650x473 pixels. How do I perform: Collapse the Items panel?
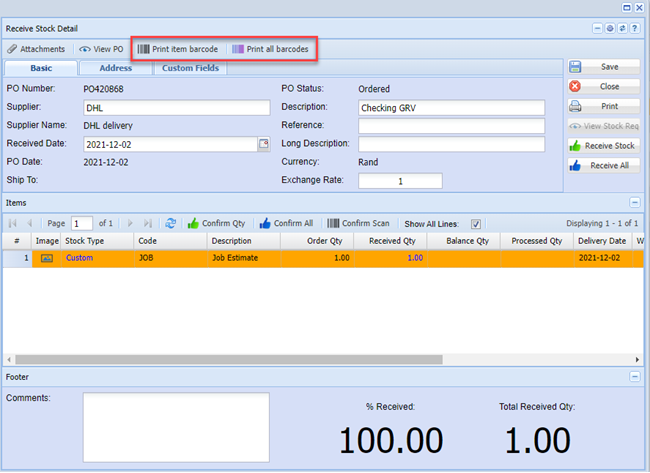tap(634, 203)
